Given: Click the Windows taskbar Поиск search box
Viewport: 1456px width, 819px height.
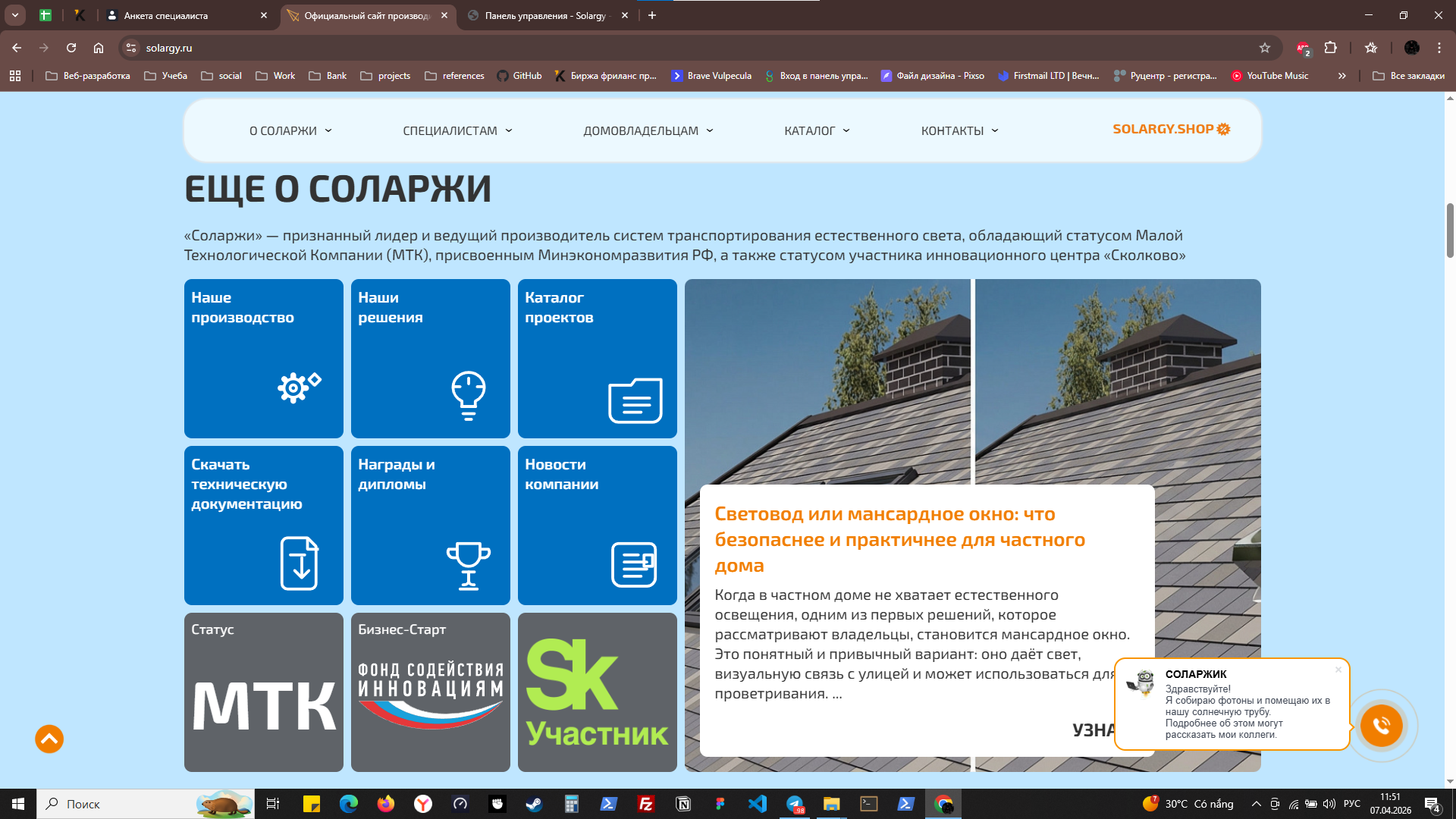Looking at the screenshot, I should [146, 804].
